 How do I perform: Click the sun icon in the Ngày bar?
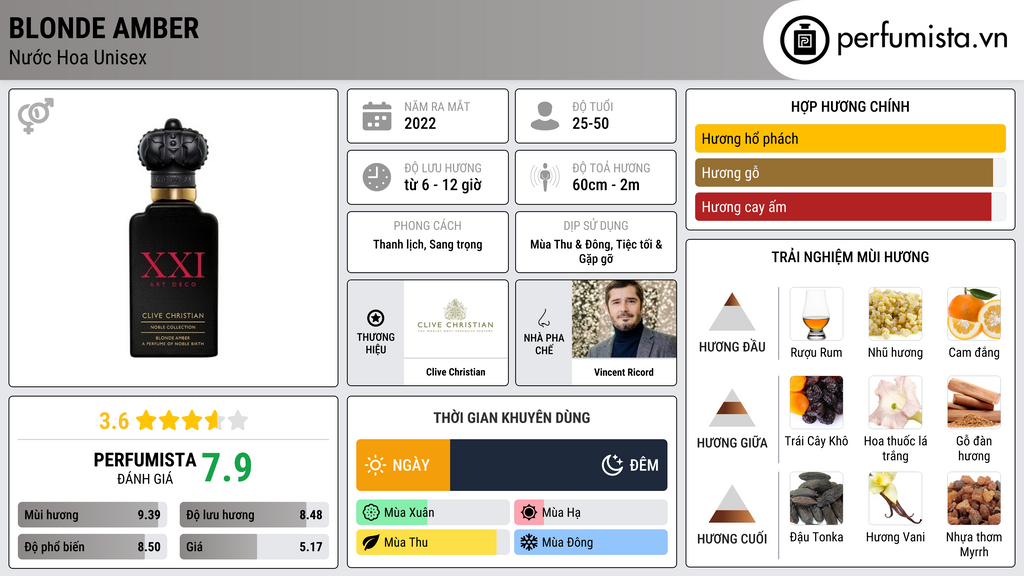pyautogui.click(x=375, y=465)
